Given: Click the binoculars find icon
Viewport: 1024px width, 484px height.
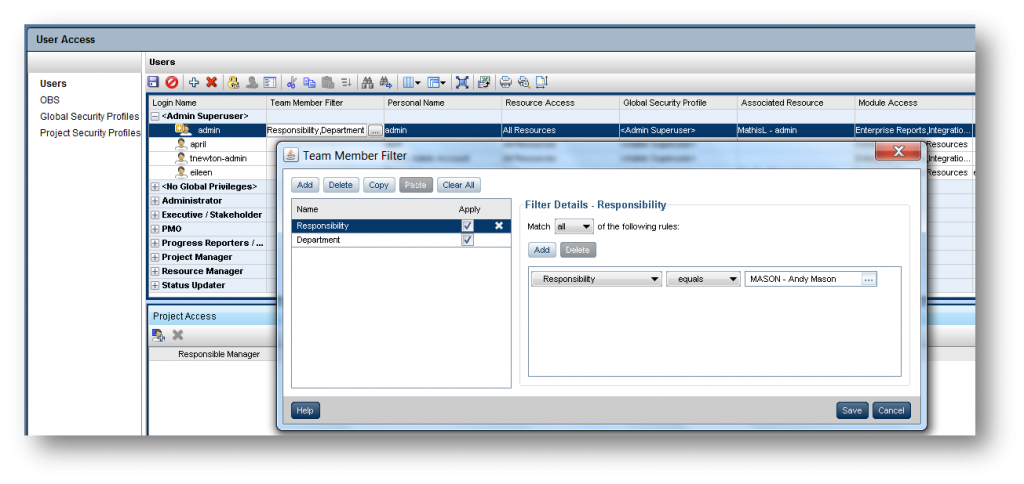Looking at the screenshot, I should pos(366,82).
